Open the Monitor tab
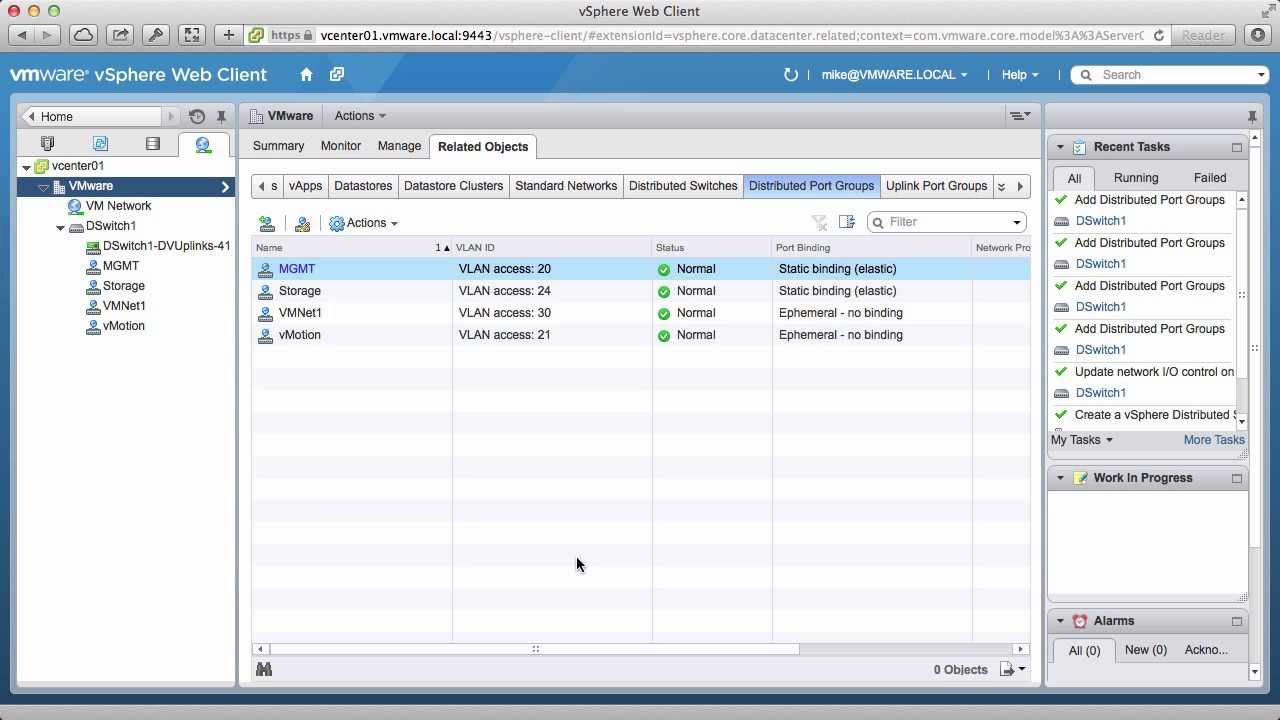Screen dimensions: 1280x720 click(x=341, y=146)
